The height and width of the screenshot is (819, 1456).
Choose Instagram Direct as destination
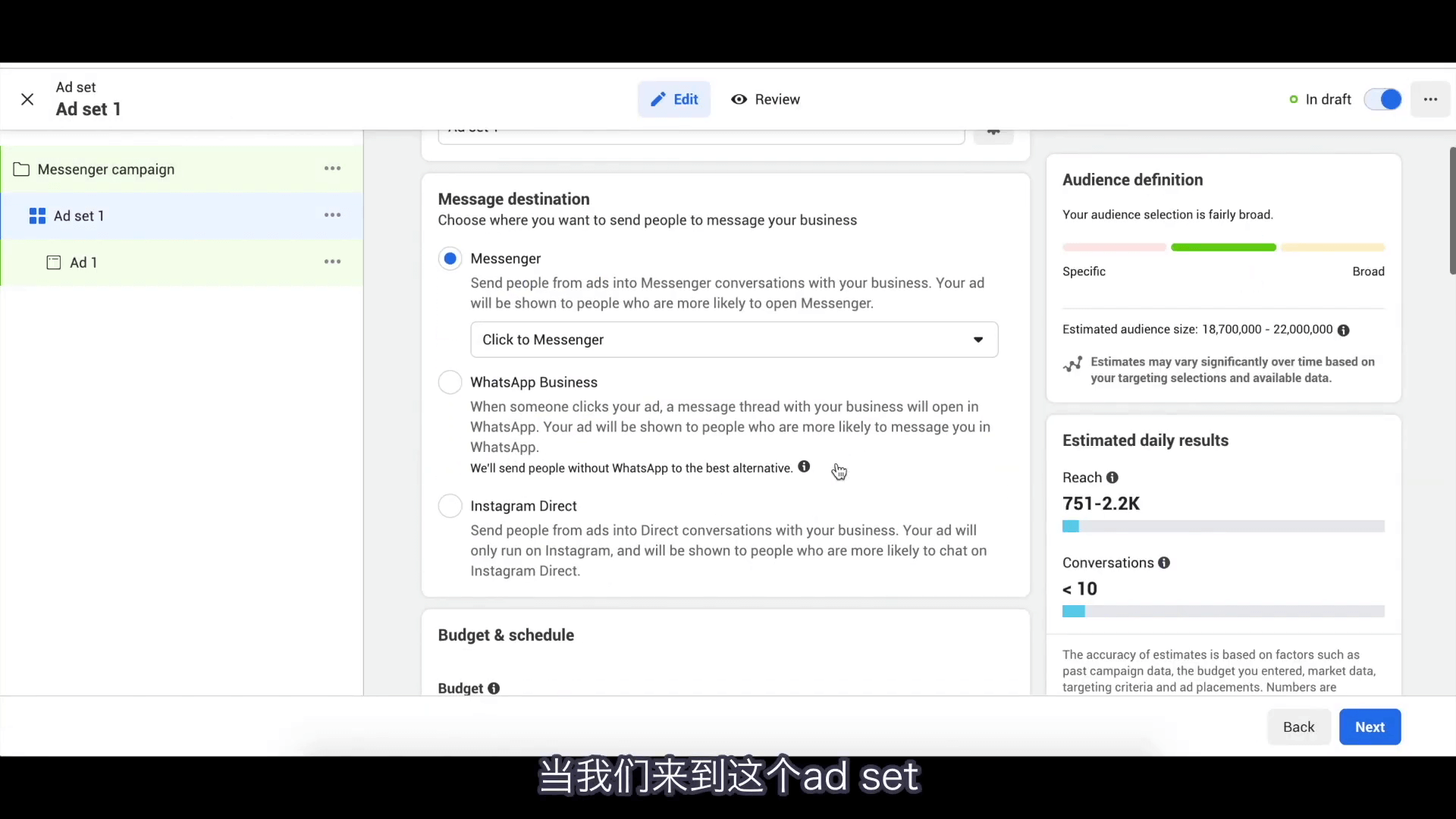[450, 506]
